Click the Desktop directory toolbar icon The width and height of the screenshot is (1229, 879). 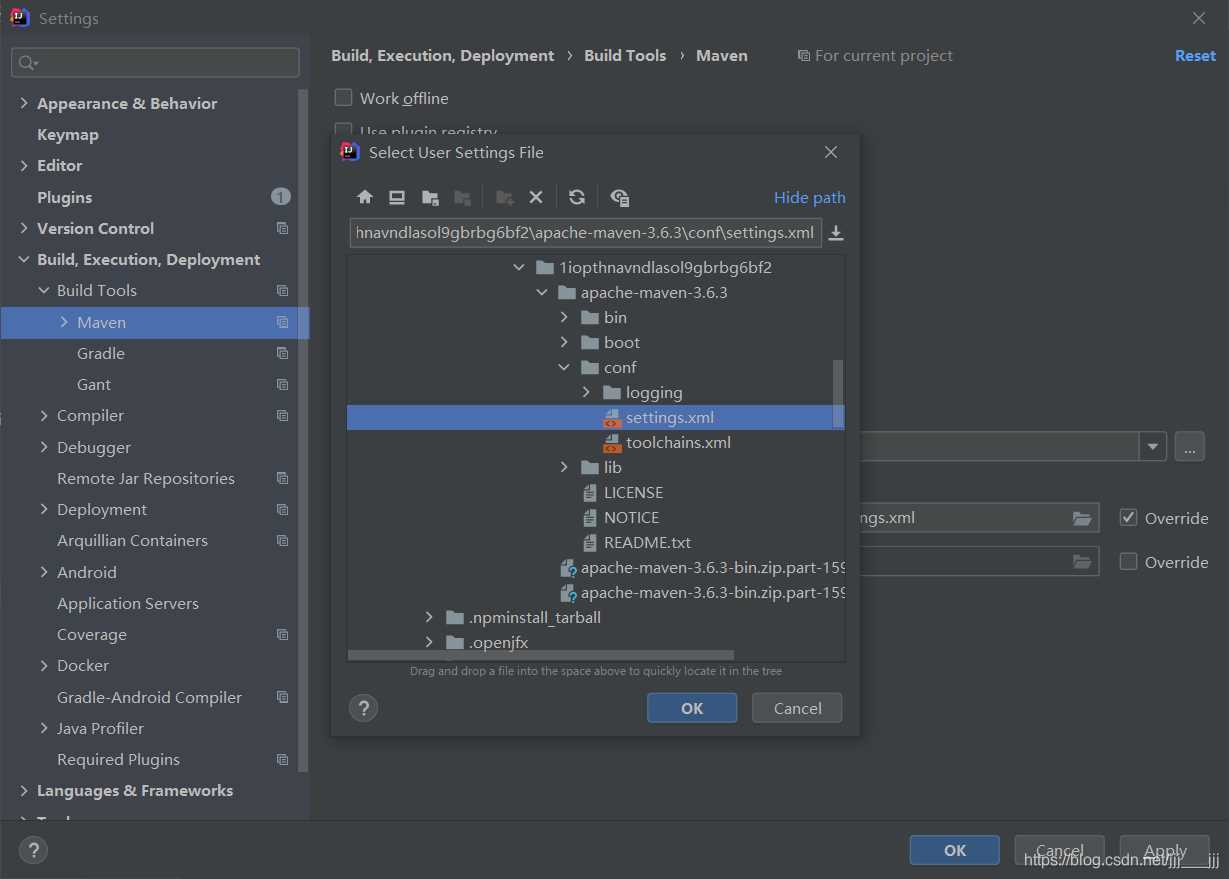click(397, 197)
